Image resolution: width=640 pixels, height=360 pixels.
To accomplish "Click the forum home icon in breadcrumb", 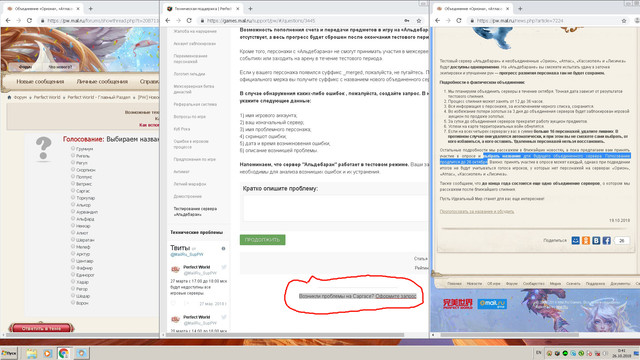I will click(x=9, y=97).
